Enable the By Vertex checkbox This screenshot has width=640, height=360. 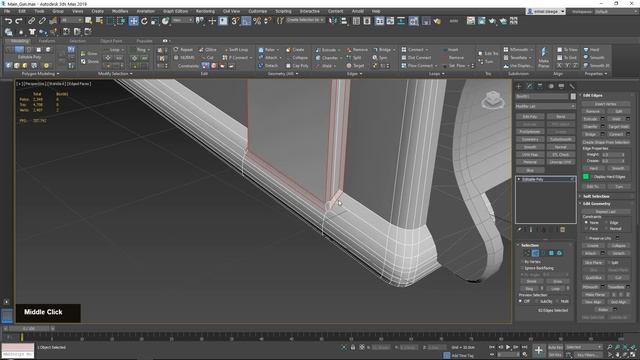[x=522, y=262]
